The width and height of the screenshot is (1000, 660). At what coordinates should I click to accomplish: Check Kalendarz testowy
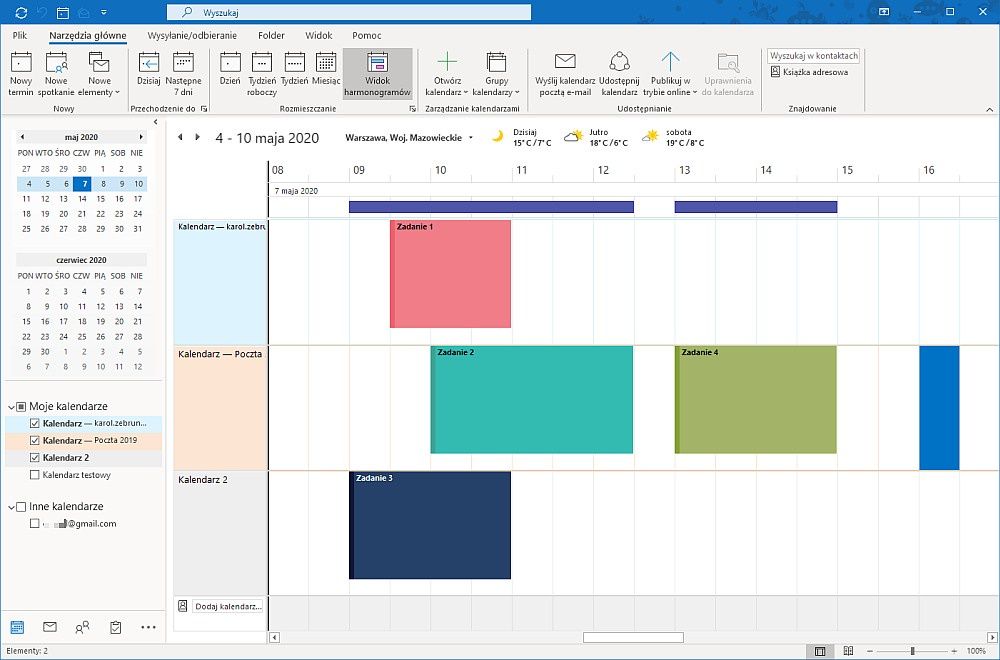point(34,474)
